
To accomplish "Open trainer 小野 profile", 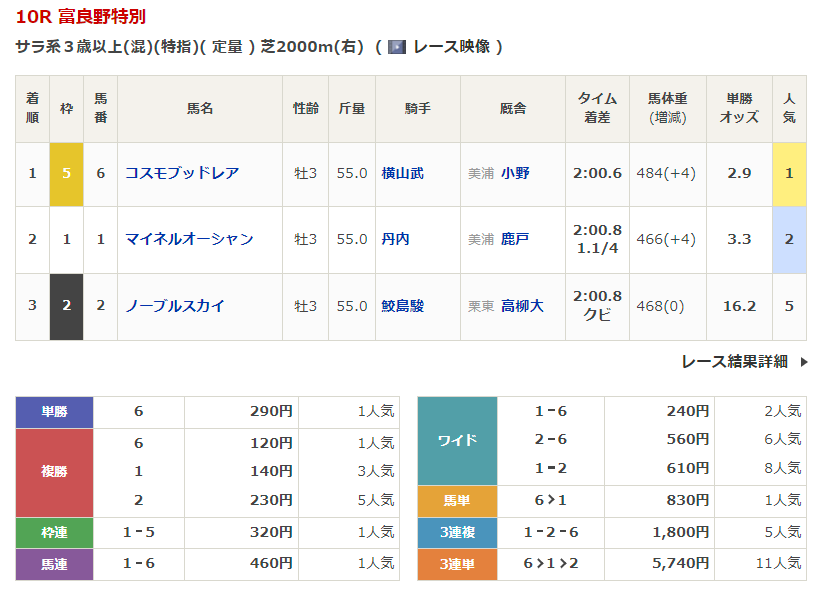I will (515, 173).
